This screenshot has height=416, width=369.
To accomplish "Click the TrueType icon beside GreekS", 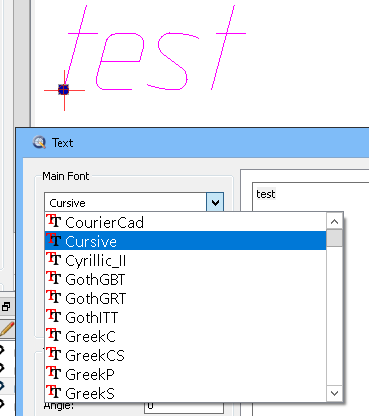I will (x=54, y=392).
